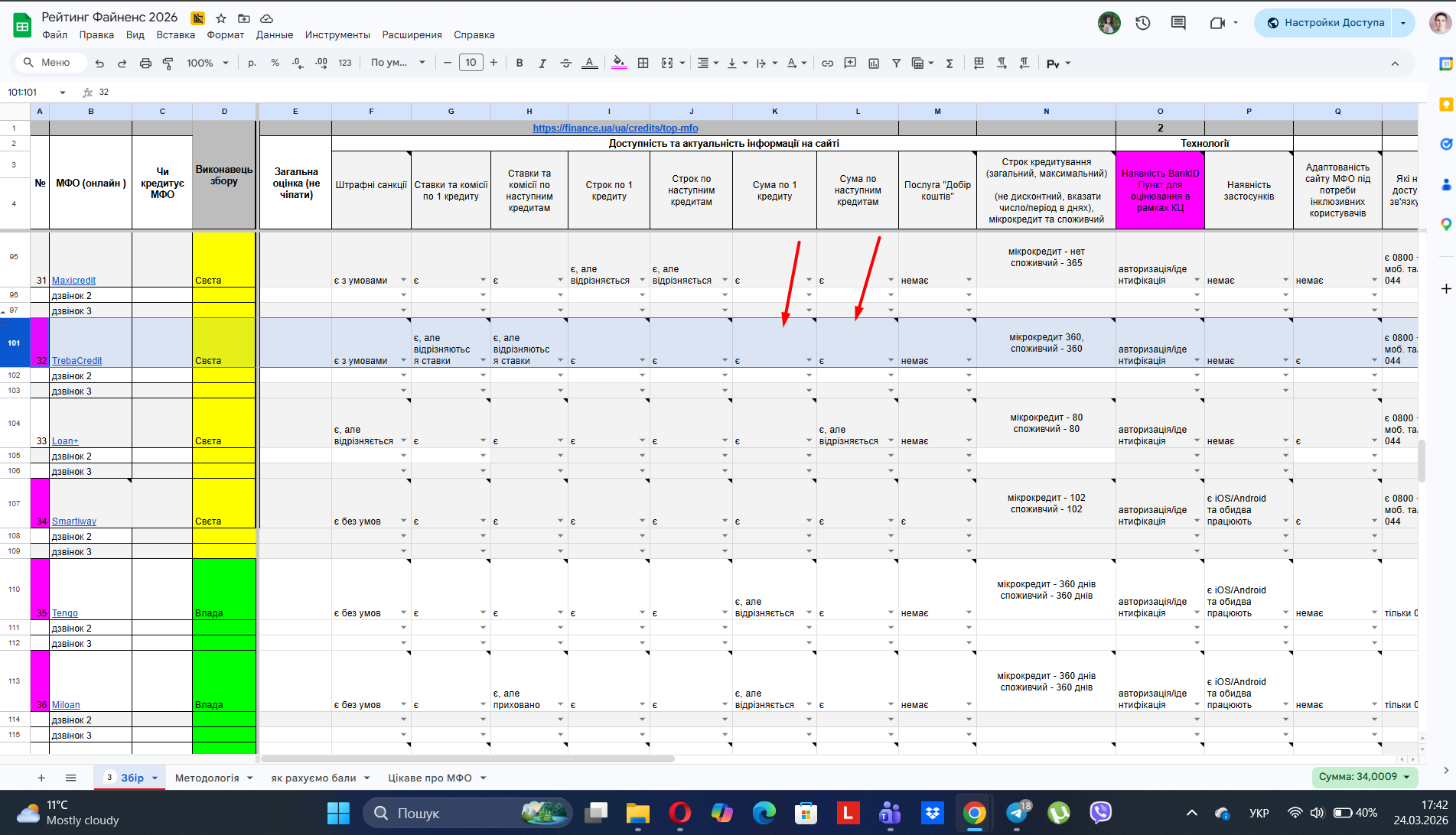1456x835 pixels.
Task: Click the Настройки Доступа share button
Action: pyautogui.click(x=1324, y=23)
